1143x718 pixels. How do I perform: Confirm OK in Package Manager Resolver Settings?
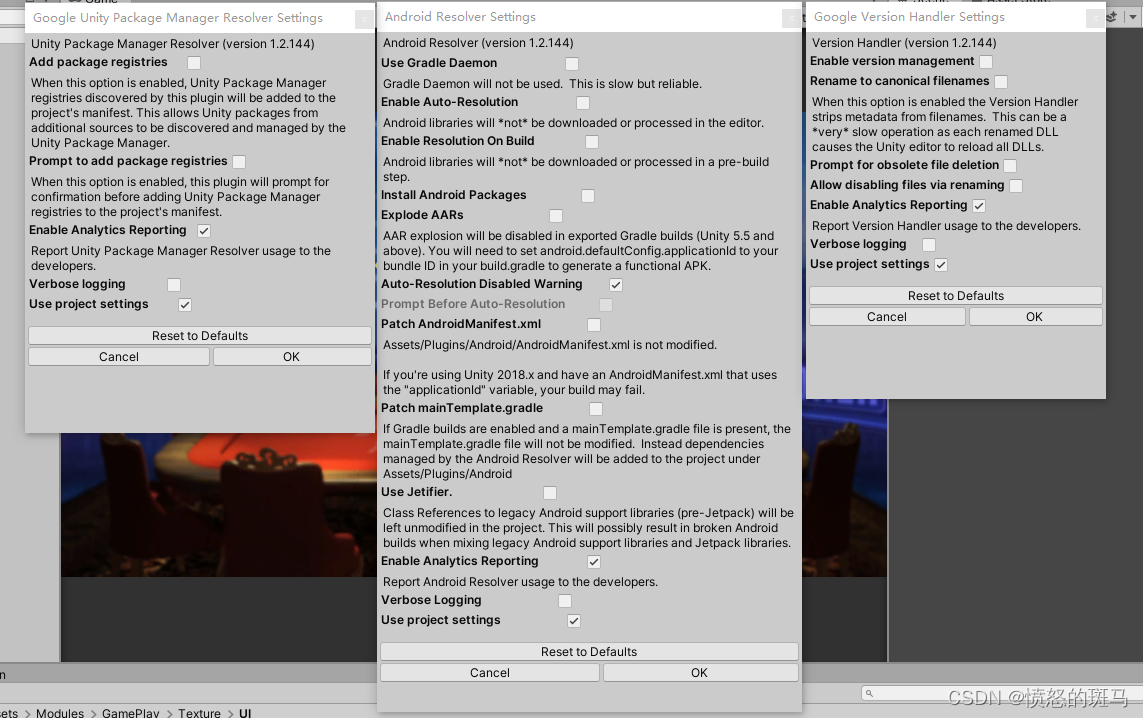coord(292,356)
